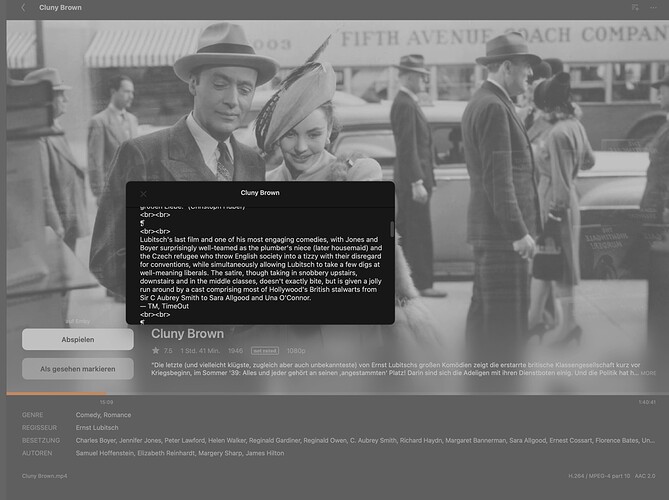Expand summary with the MORE link
The height and width of the screenshot is (500, 669).
[648, 373]
